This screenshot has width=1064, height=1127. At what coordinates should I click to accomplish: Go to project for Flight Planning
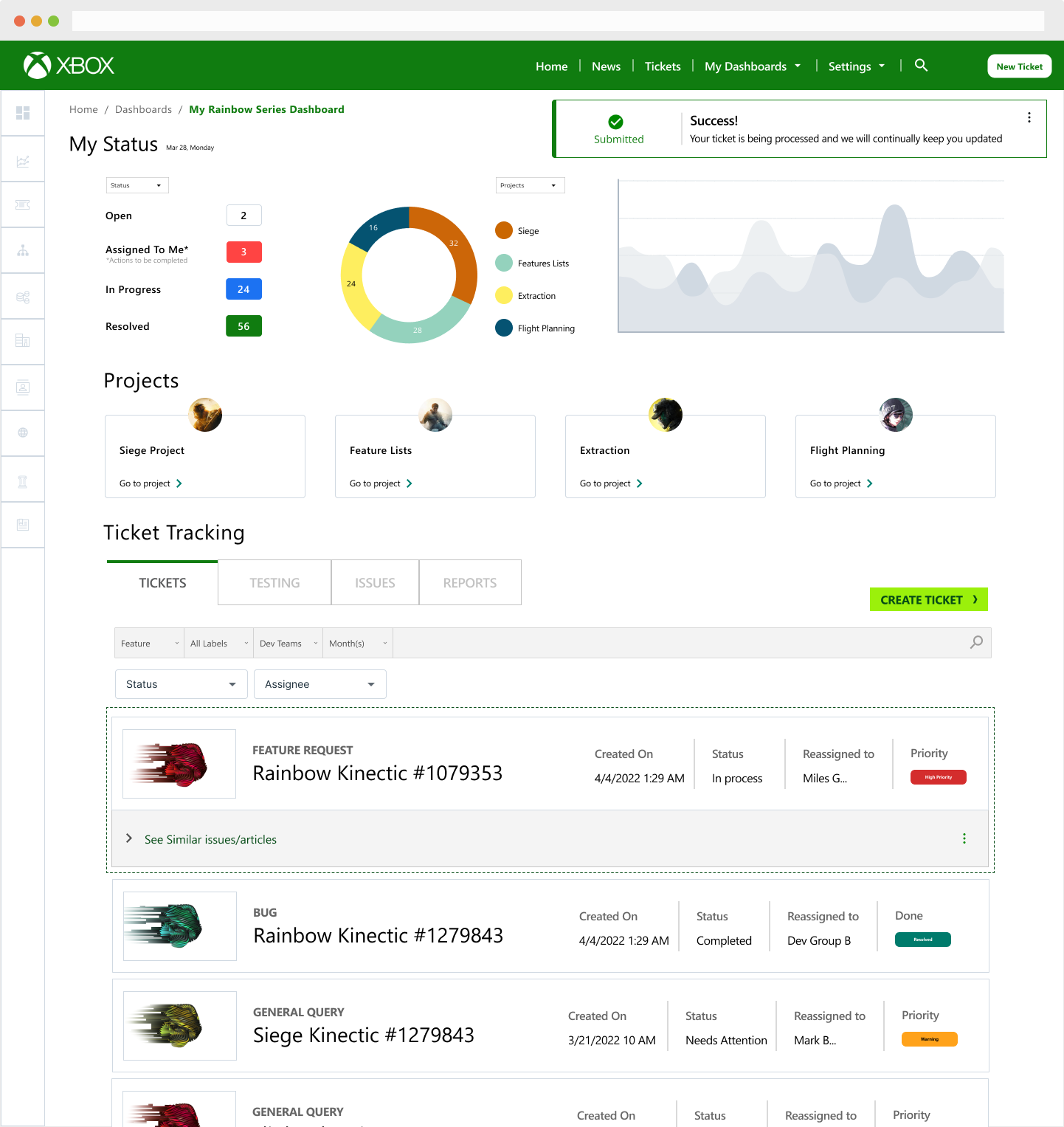841,483
